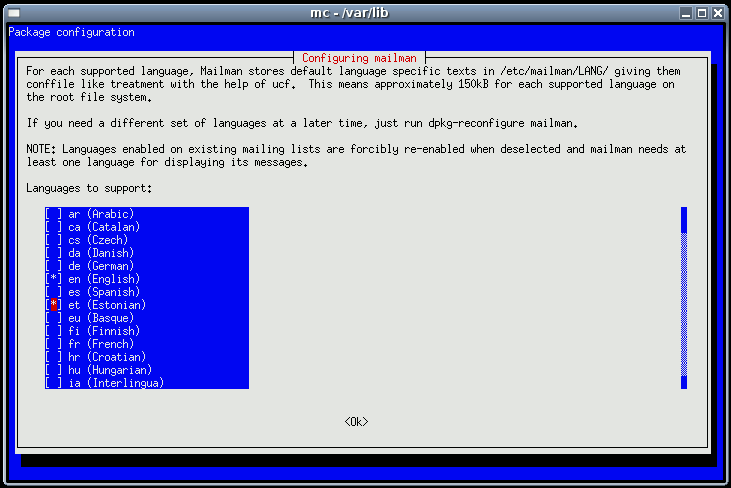Viewport: 731px width, 488px height.
Task: Tick the da (Danish) checkbox
Action: click(54, 253)
